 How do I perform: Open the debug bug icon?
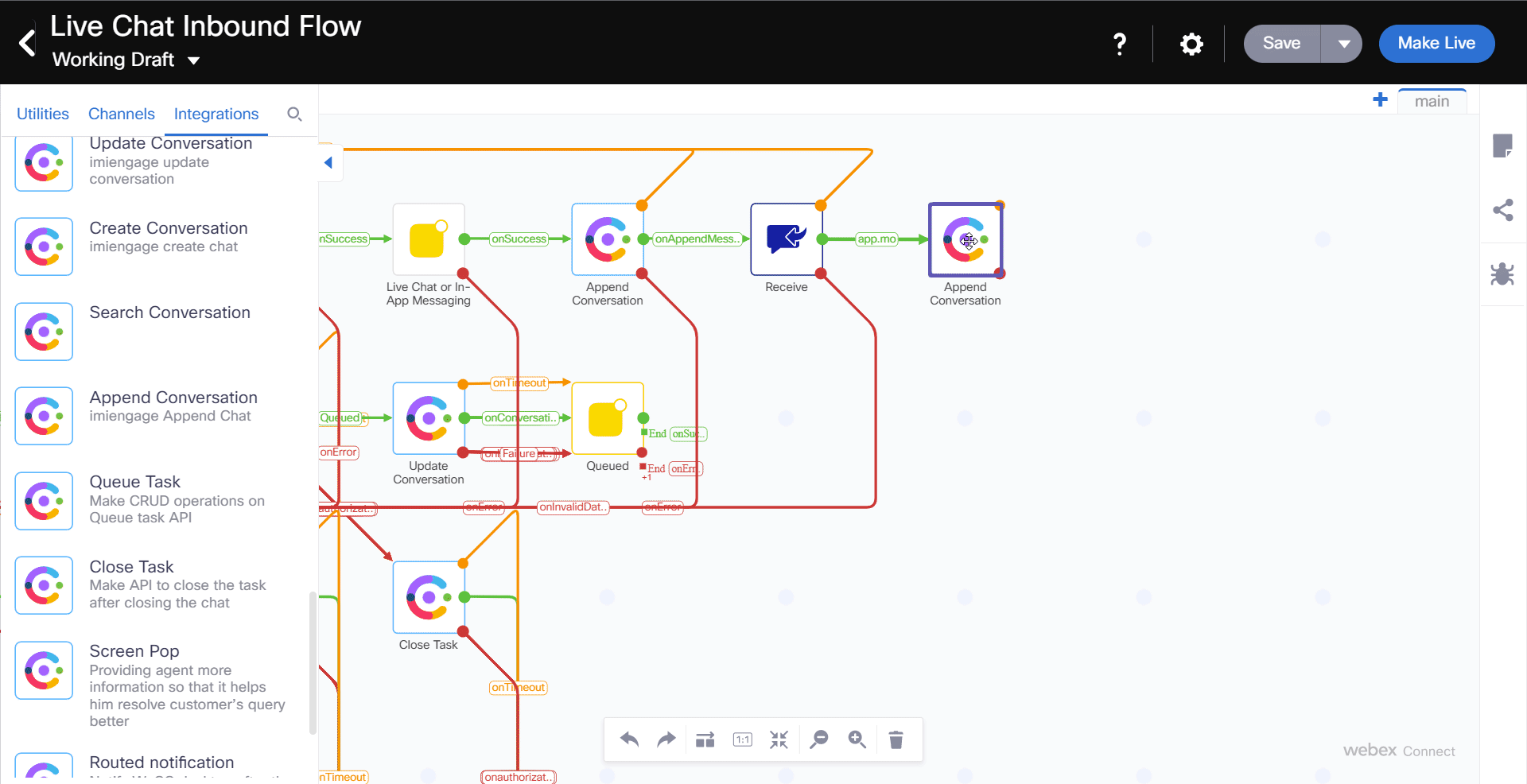1502,274
